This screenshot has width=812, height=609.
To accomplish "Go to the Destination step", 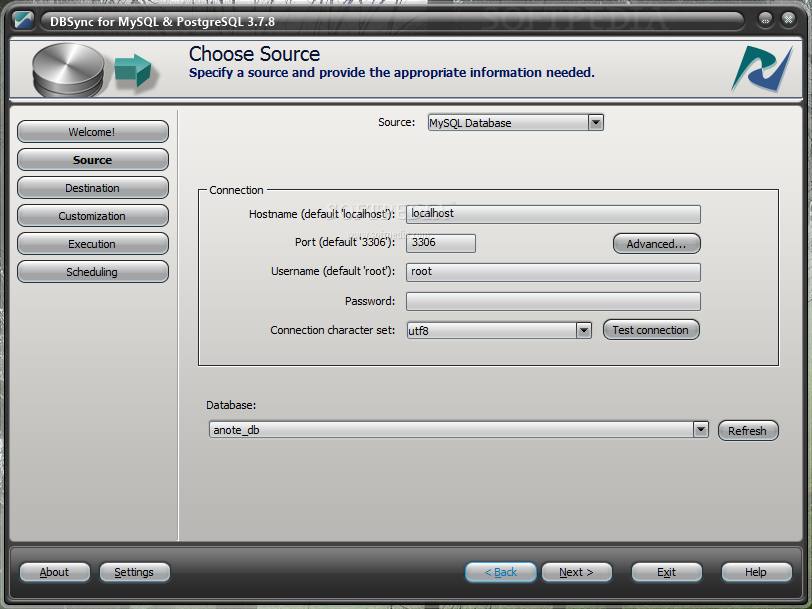I will [93, 187].
